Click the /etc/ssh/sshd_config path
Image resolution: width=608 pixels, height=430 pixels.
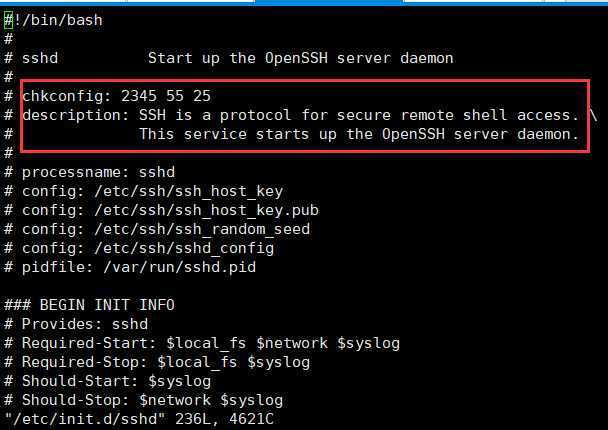pos(184,248)
